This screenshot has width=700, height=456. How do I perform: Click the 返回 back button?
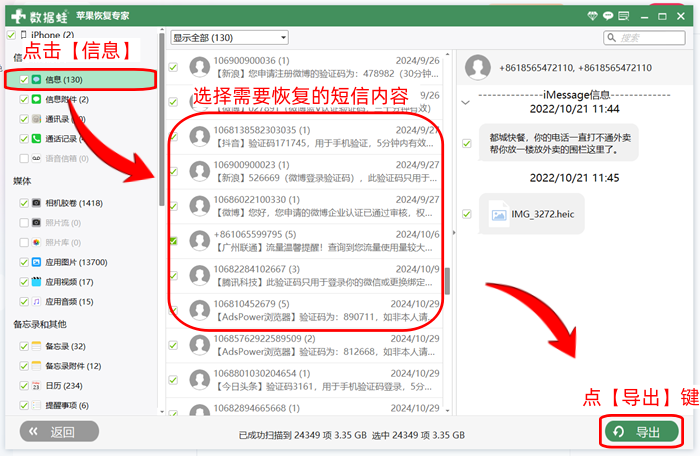pos(59,431)
